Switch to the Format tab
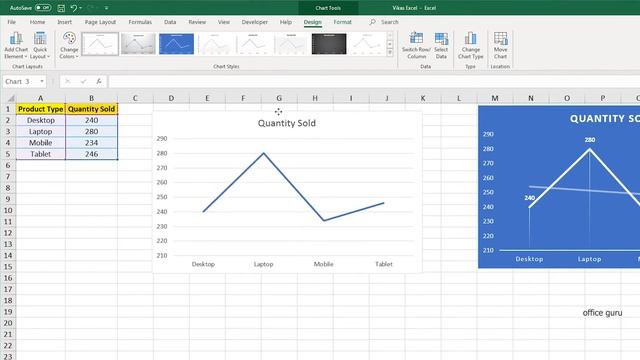640x360 pixels. coord(342,22)
